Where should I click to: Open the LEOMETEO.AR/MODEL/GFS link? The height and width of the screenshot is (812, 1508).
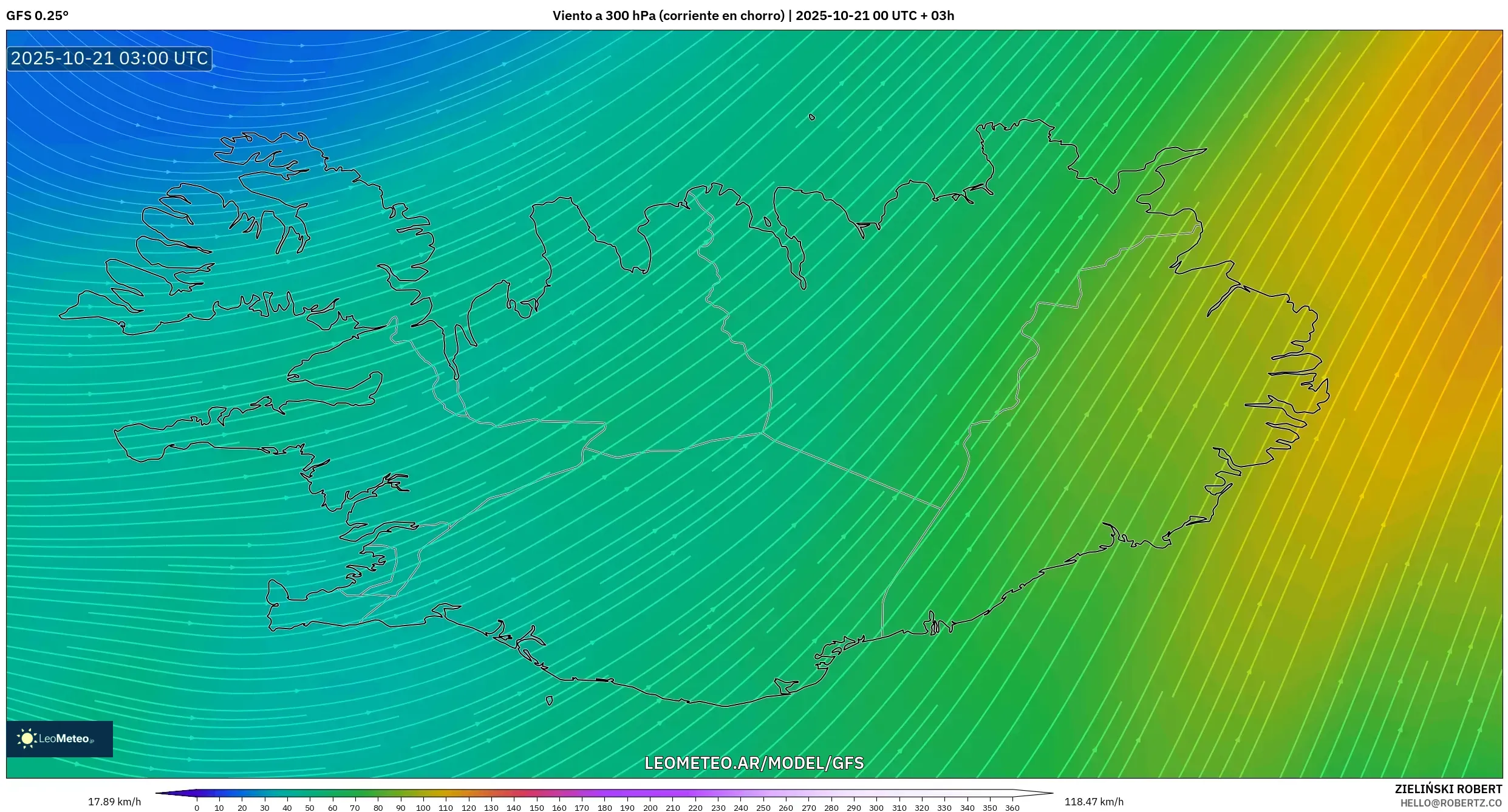tap(754, 763)
